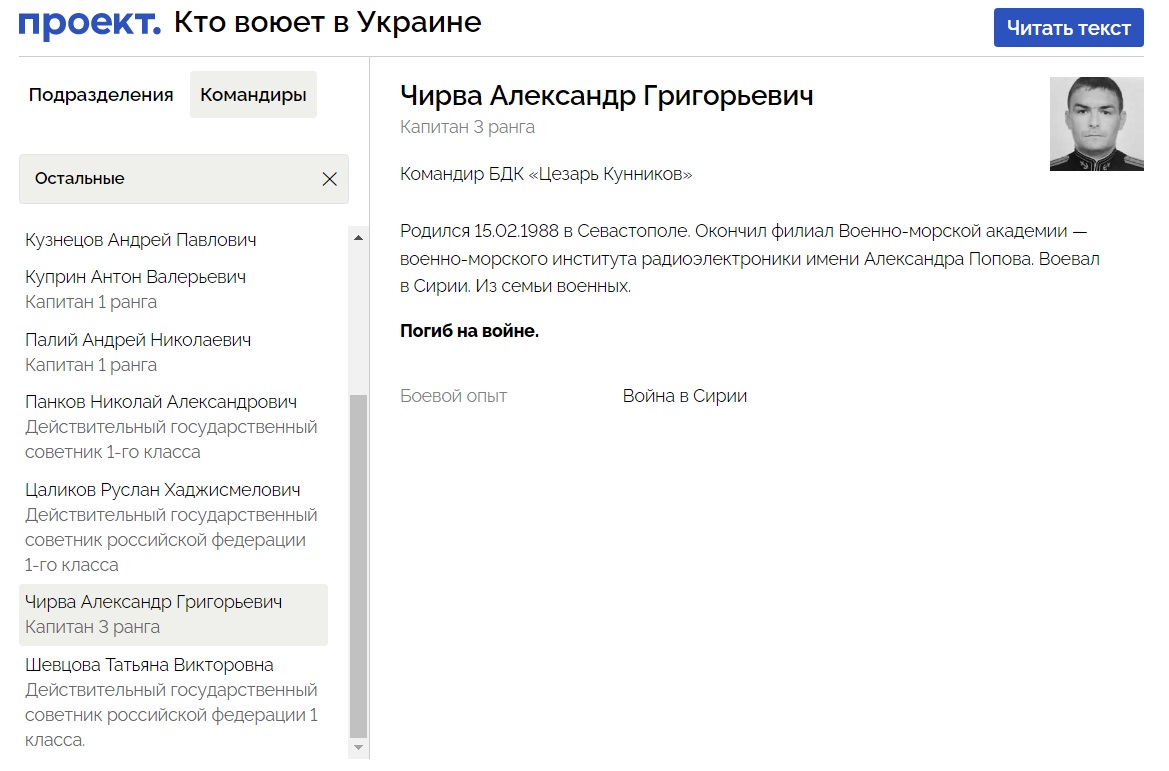Select Палий Андрей Николаевич from the list
The width and height of the screenshot is (1169, 771).
pos(138,340)
